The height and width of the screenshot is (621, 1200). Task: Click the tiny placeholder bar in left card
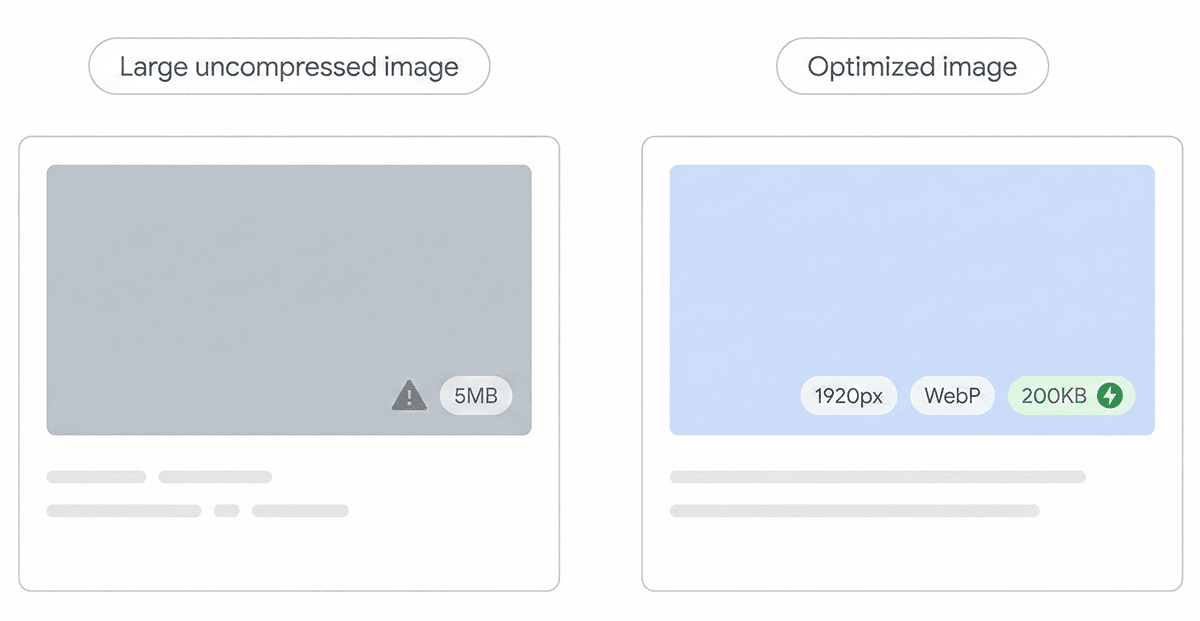(227, 511)
